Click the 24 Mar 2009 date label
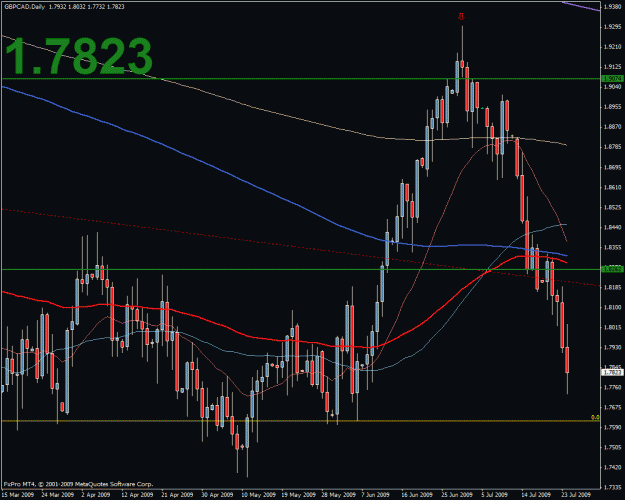Viewport: 625px width, 500px height. [x=57, y=495]
